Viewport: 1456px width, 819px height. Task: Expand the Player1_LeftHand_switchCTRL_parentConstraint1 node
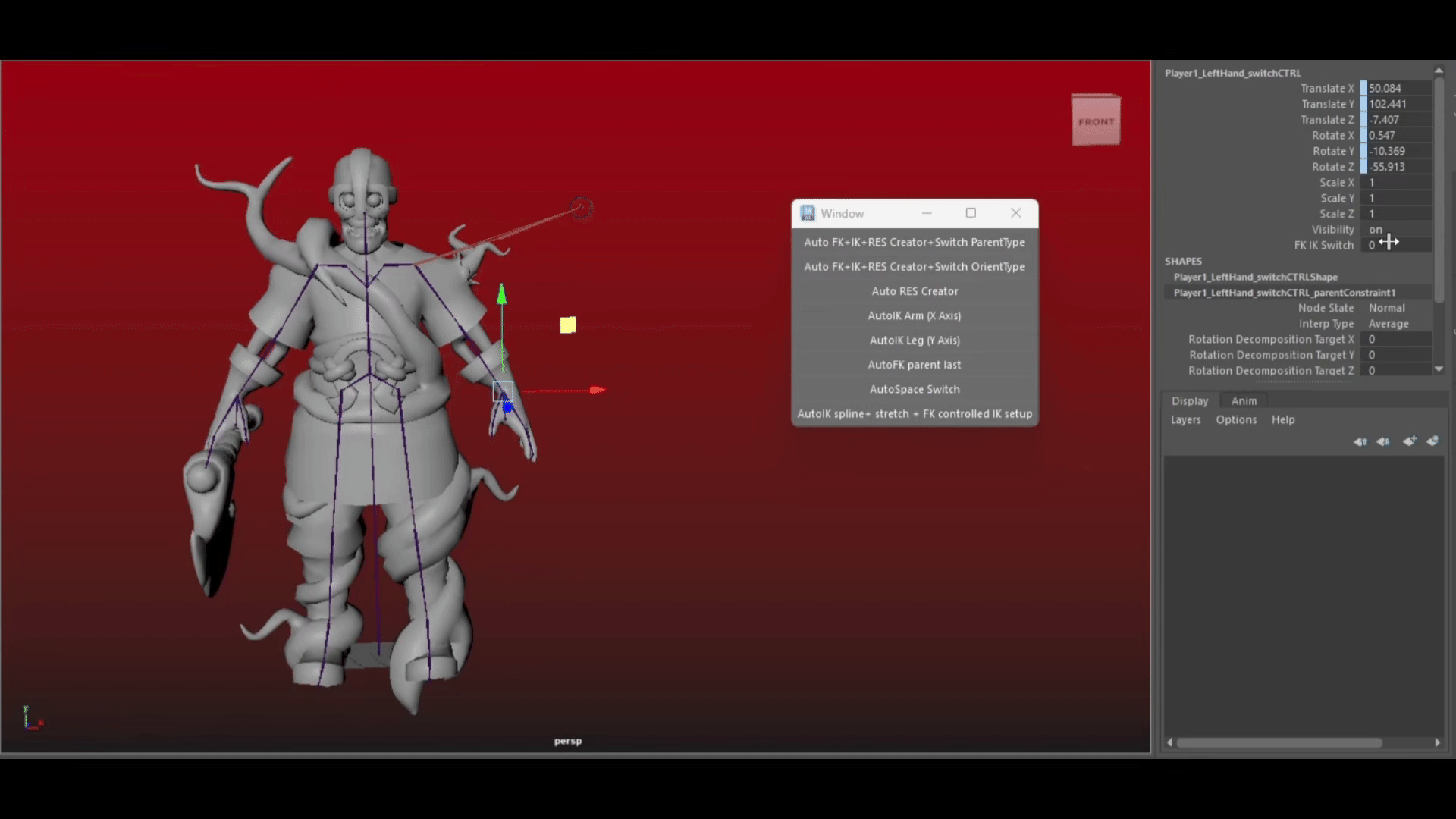(x=1284, y=293)
